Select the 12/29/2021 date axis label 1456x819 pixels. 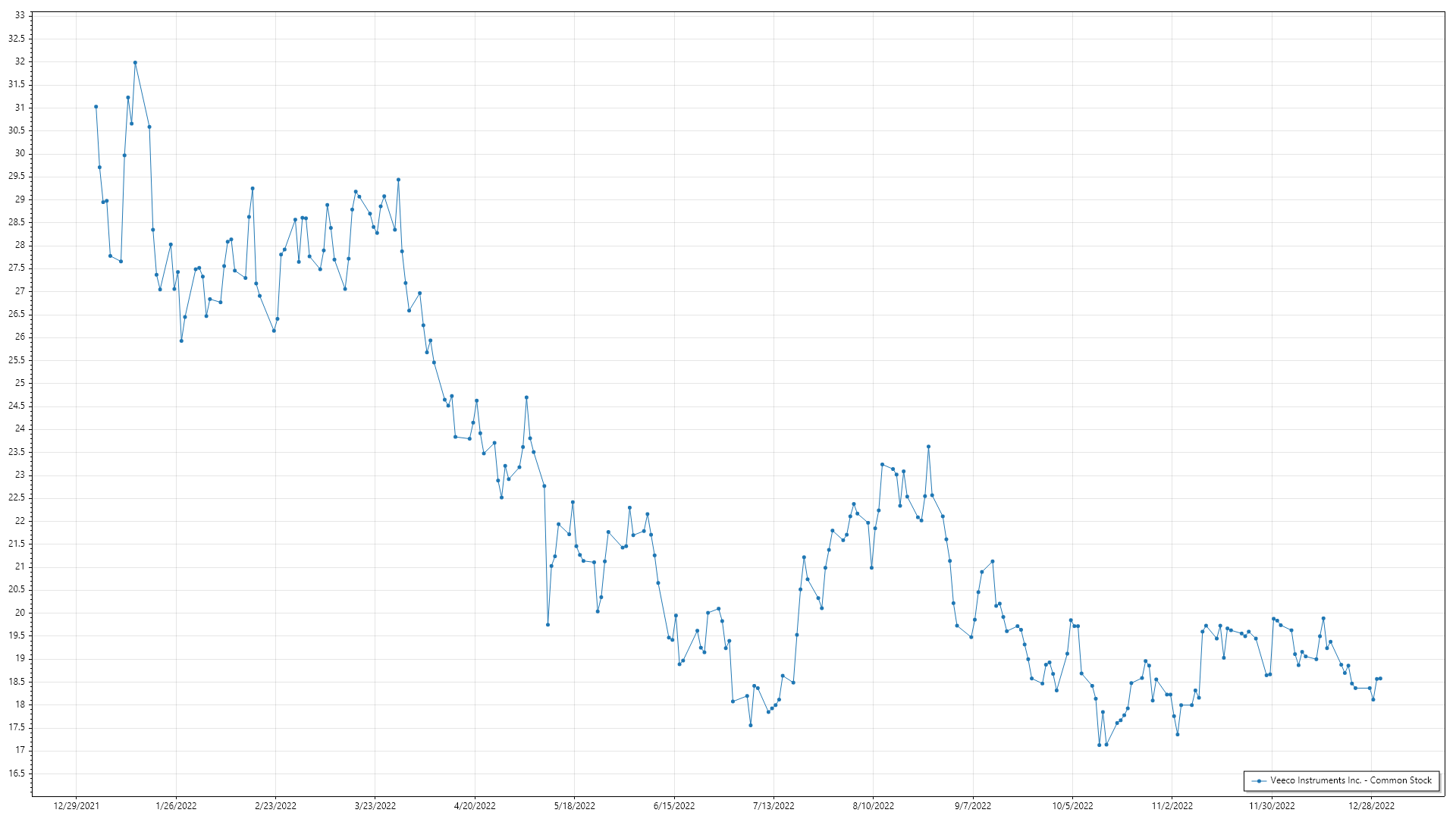[76, 806]
